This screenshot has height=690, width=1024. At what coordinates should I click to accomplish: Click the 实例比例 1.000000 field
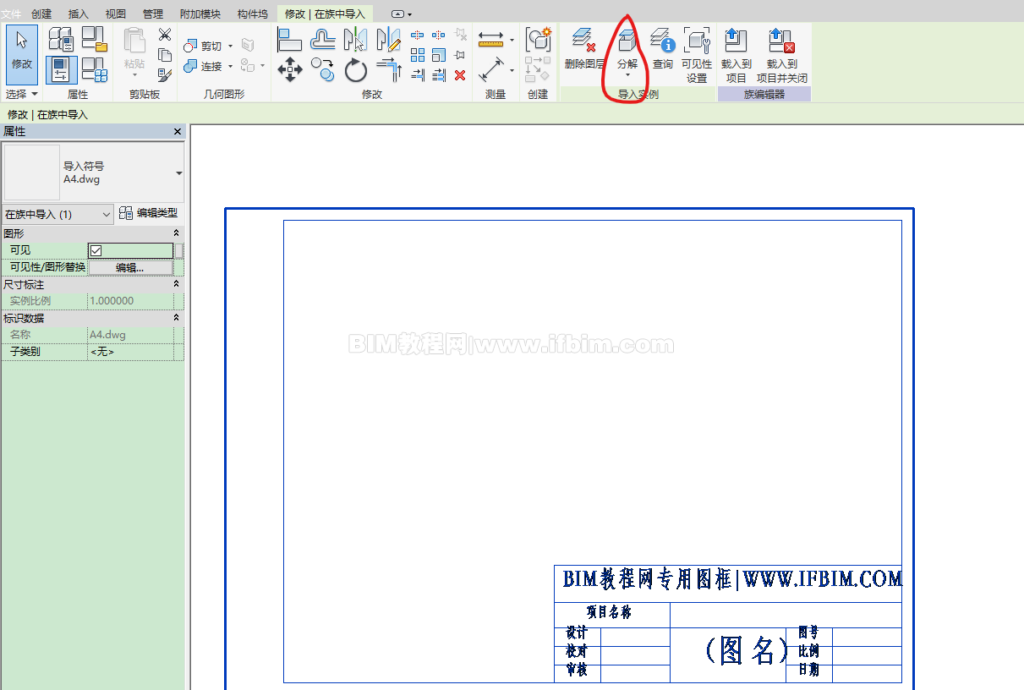click(131, 301)
